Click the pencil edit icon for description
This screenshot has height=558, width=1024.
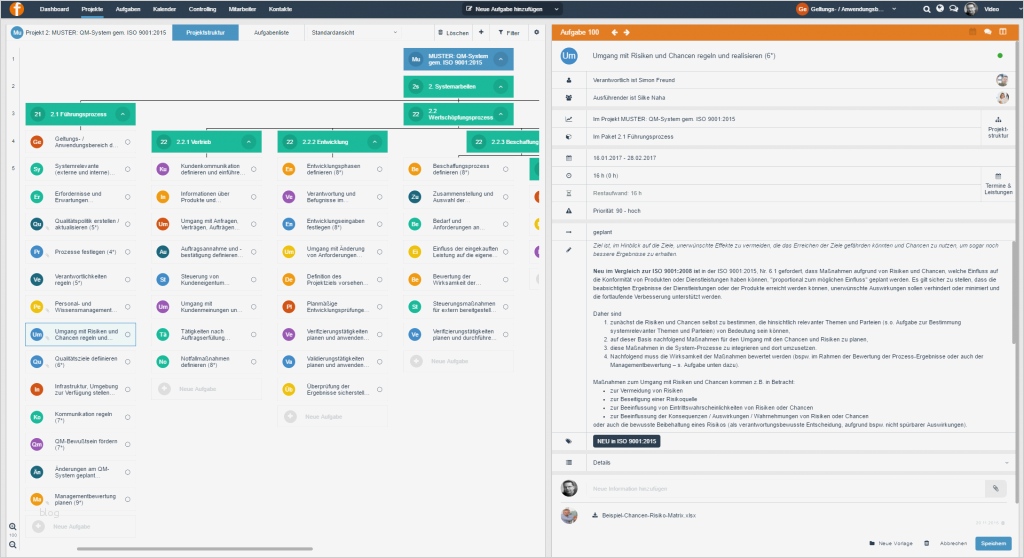coord(569,250)
